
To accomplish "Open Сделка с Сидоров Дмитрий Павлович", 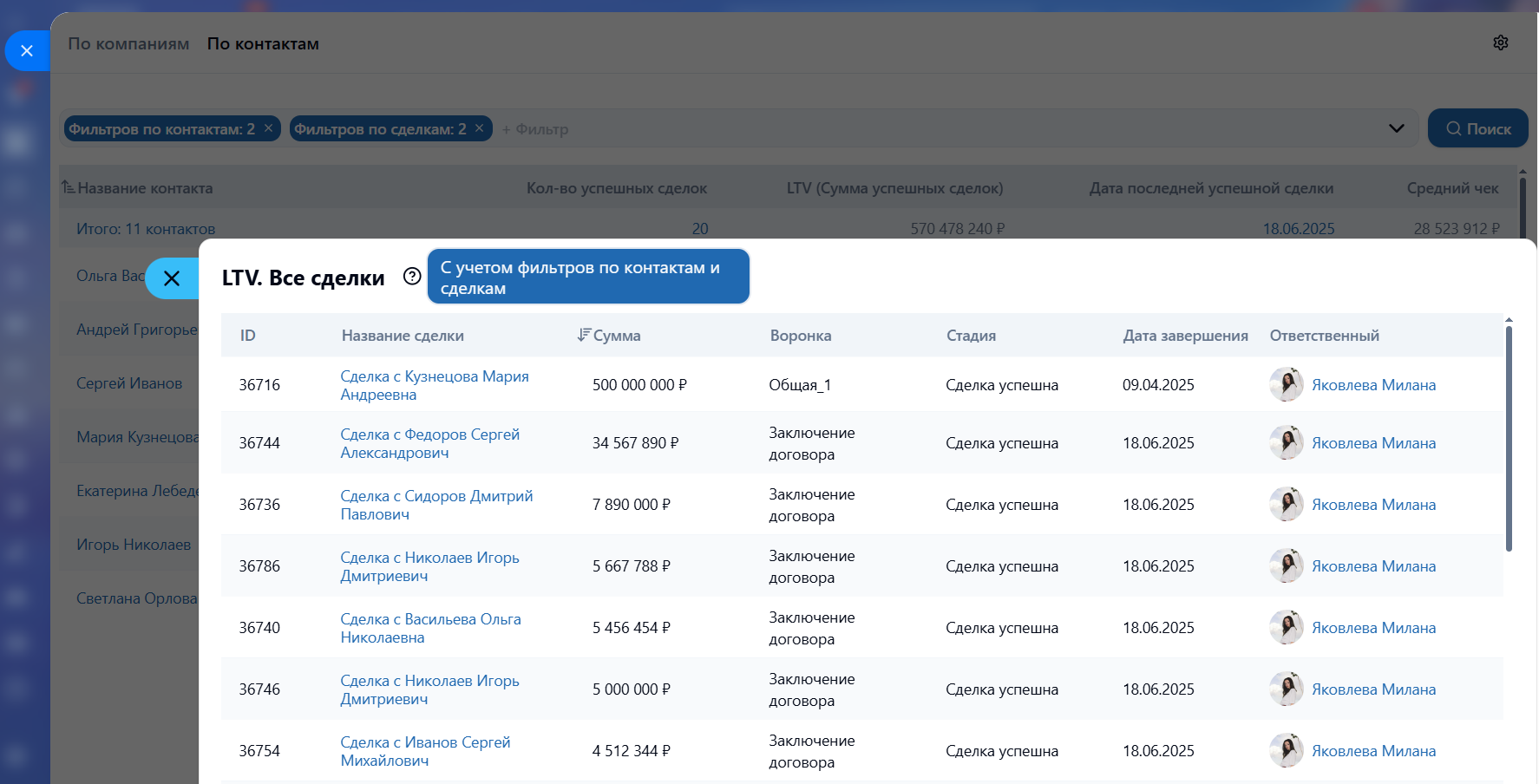I will coord(436,505).
